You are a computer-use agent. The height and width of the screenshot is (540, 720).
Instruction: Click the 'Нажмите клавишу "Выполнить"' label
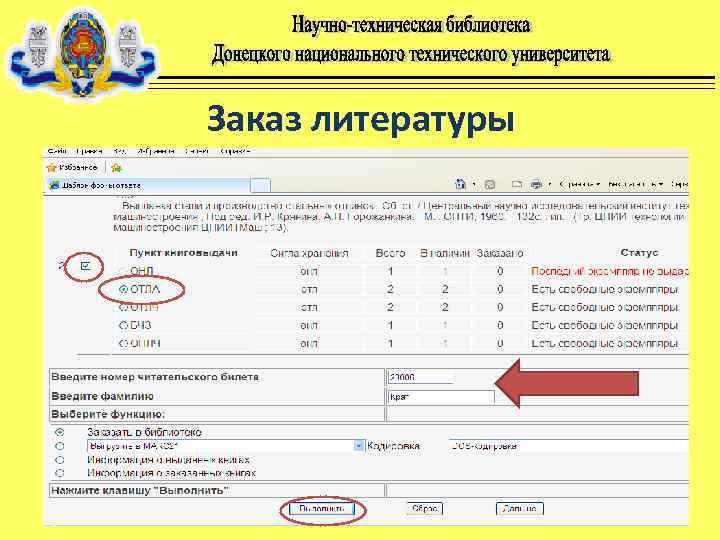click(x=140, y=490)
